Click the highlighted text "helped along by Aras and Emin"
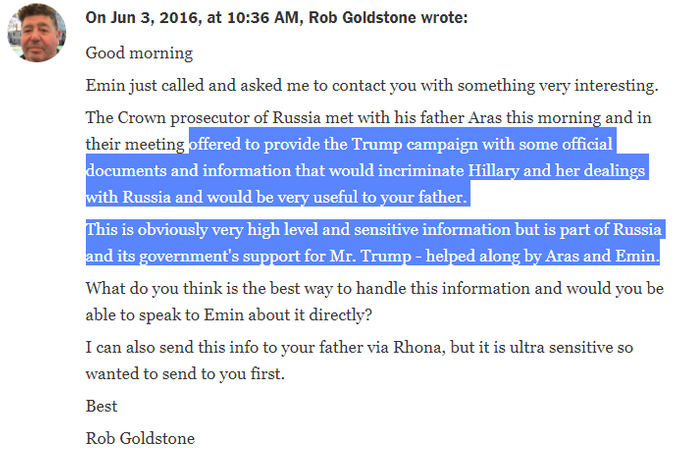The height and width of the screenshot is (457, 675). (x=540, y=256)
